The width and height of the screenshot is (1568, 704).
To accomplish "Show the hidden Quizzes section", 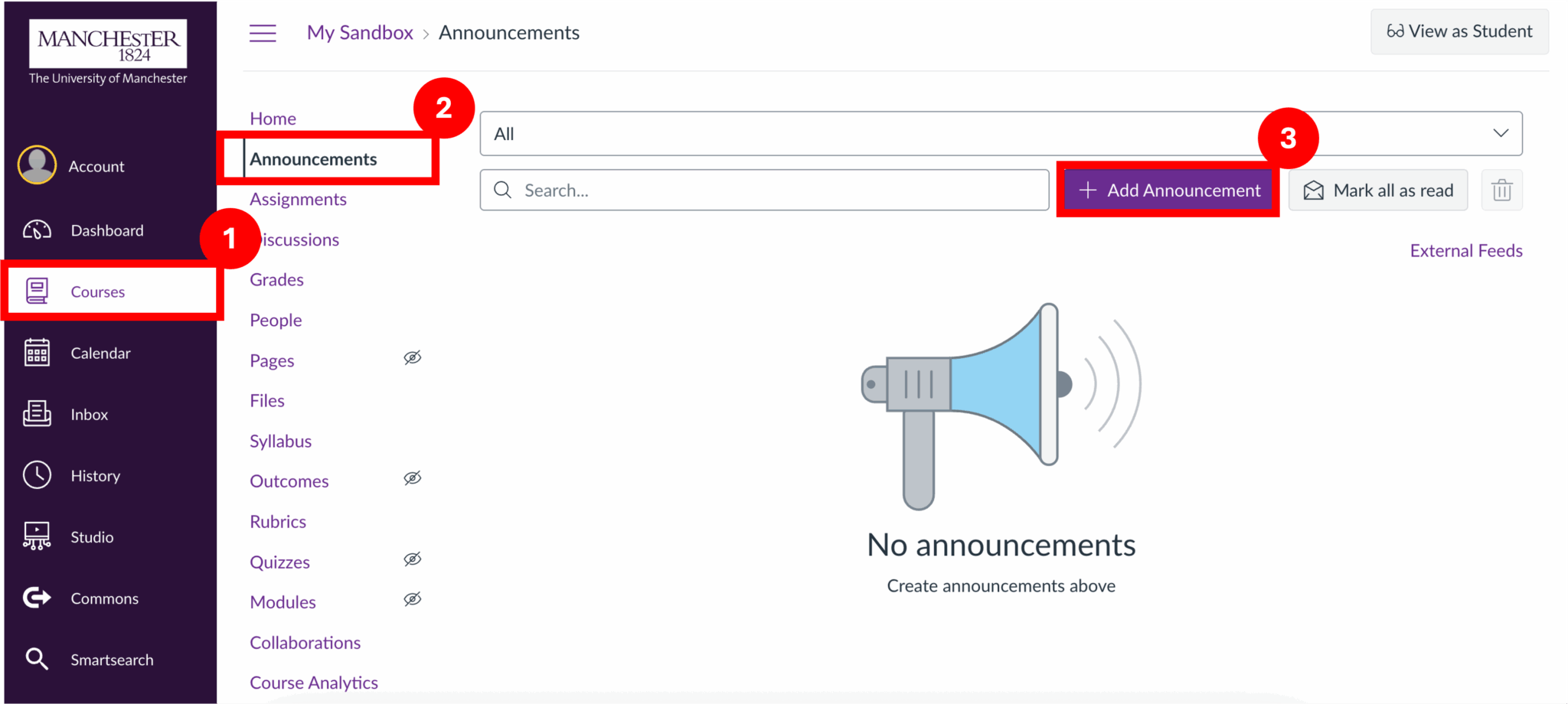I will (412, 559).
